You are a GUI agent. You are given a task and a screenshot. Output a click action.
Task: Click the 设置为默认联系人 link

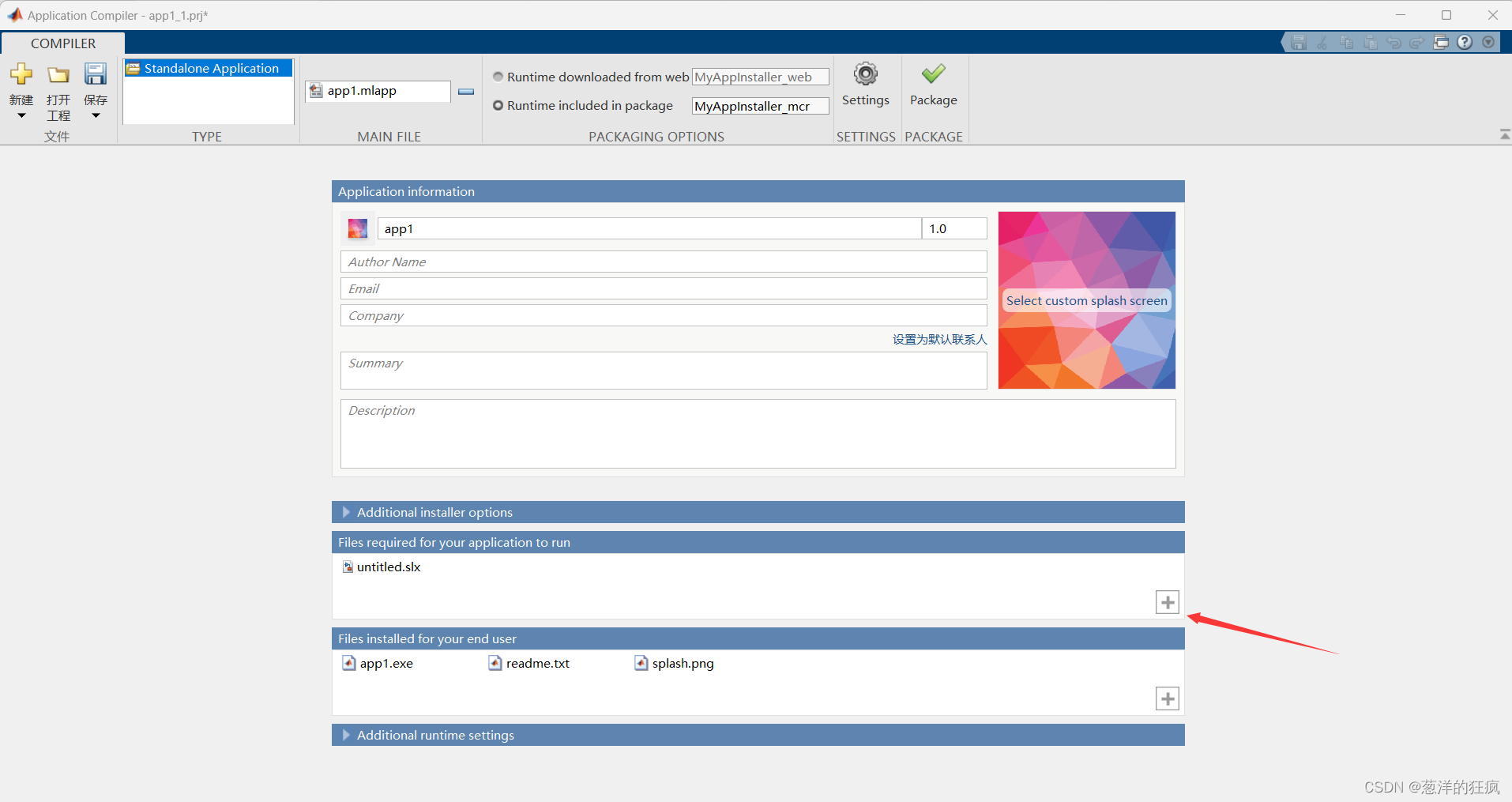pos(939,339)
